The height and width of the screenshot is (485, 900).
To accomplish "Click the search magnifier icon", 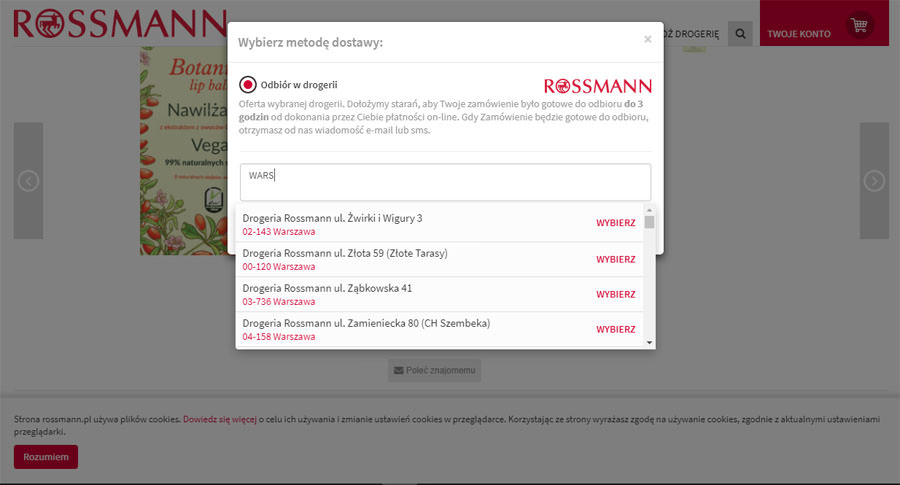I will [740, 34].
